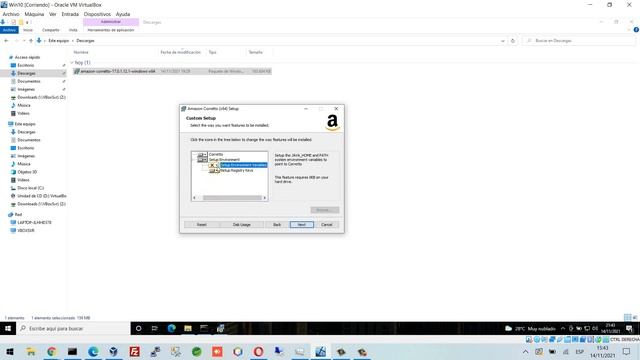Open the X icon beside Setup Environment Variables

pyautogui.click(x=213, y=165)
